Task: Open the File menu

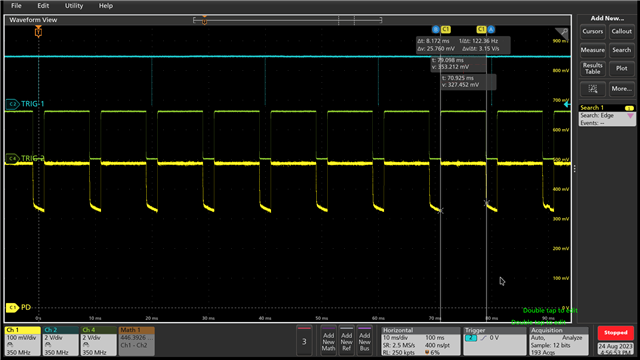Action: pyautogui.click(x=16, y=6)
